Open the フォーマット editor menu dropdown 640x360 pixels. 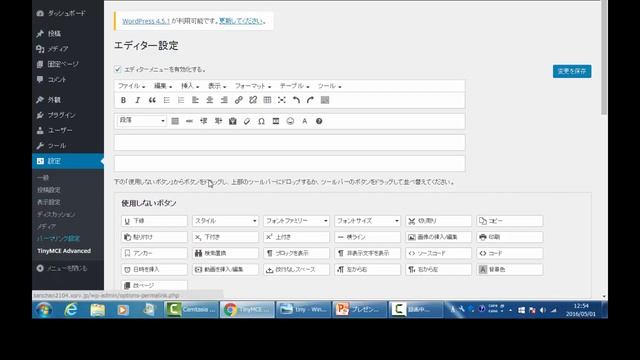click(x=253, y=86)
